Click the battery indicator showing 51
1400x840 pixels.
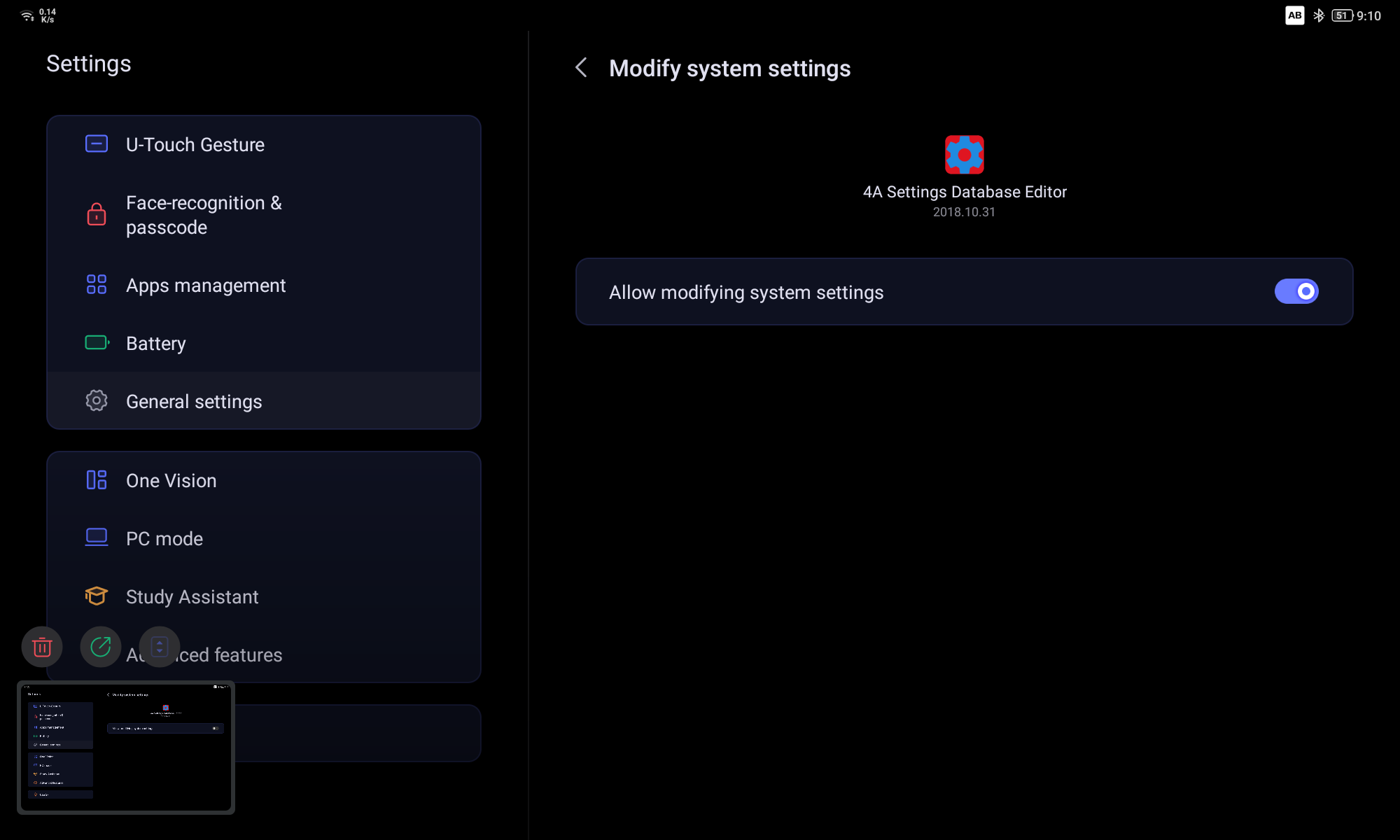[1344, 15]
